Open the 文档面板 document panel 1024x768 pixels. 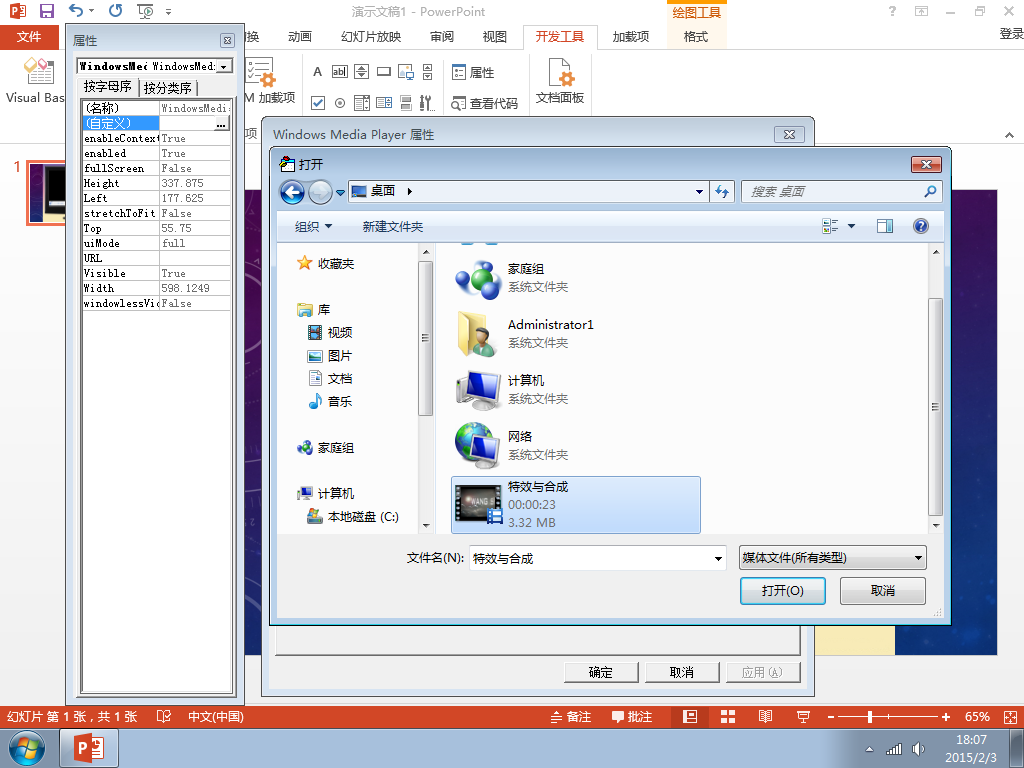560,82
